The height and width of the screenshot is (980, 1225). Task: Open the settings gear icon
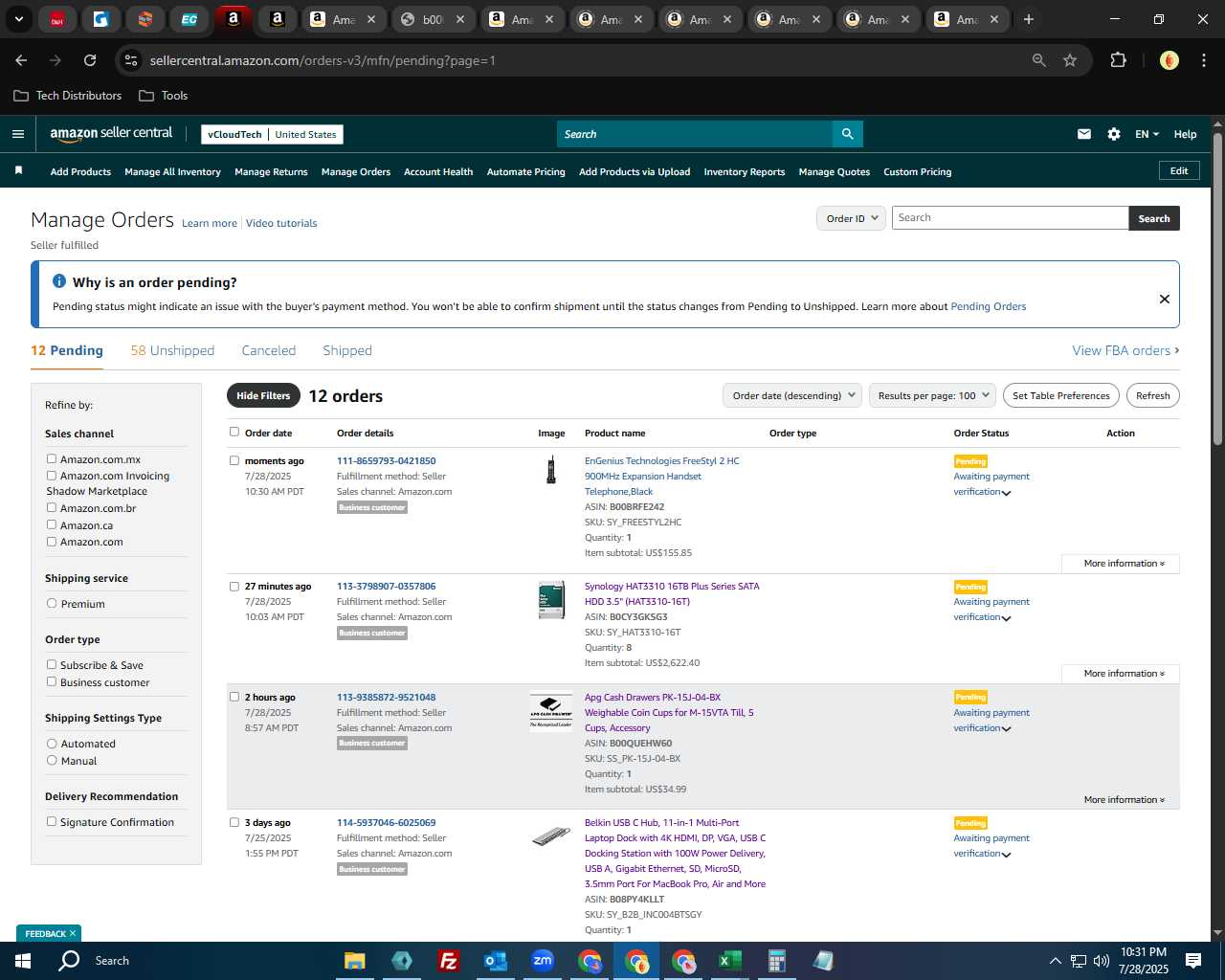pos(1114,134)
